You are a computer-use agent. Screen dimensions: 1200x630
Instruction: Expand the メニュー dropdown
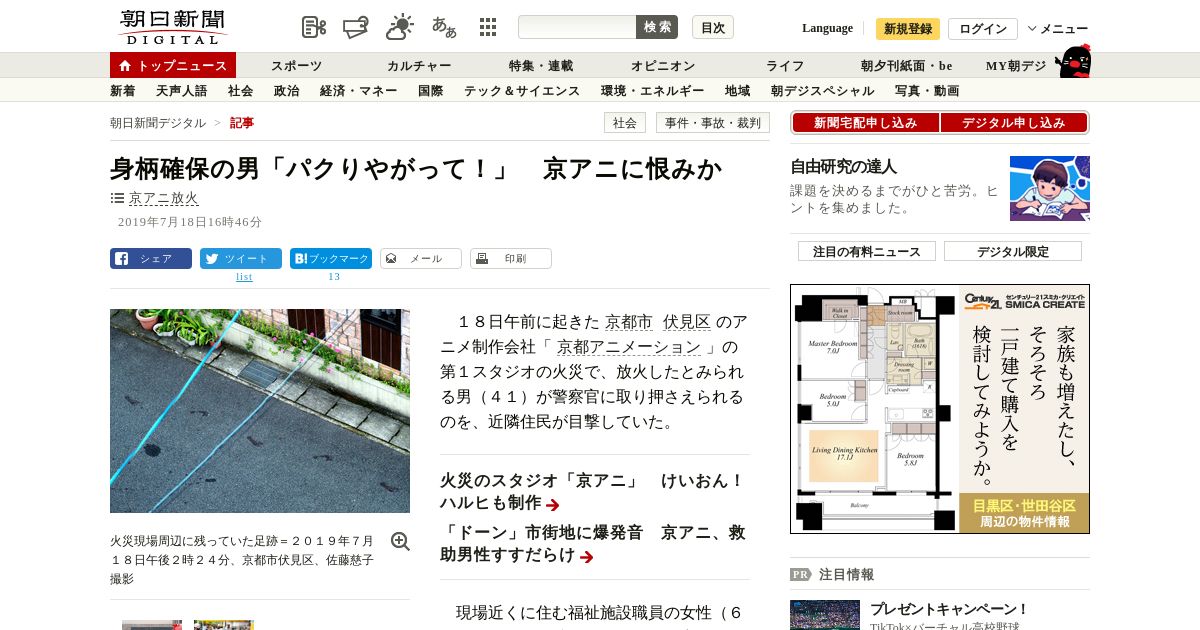pyautogui.click(x=1058, y=28)
